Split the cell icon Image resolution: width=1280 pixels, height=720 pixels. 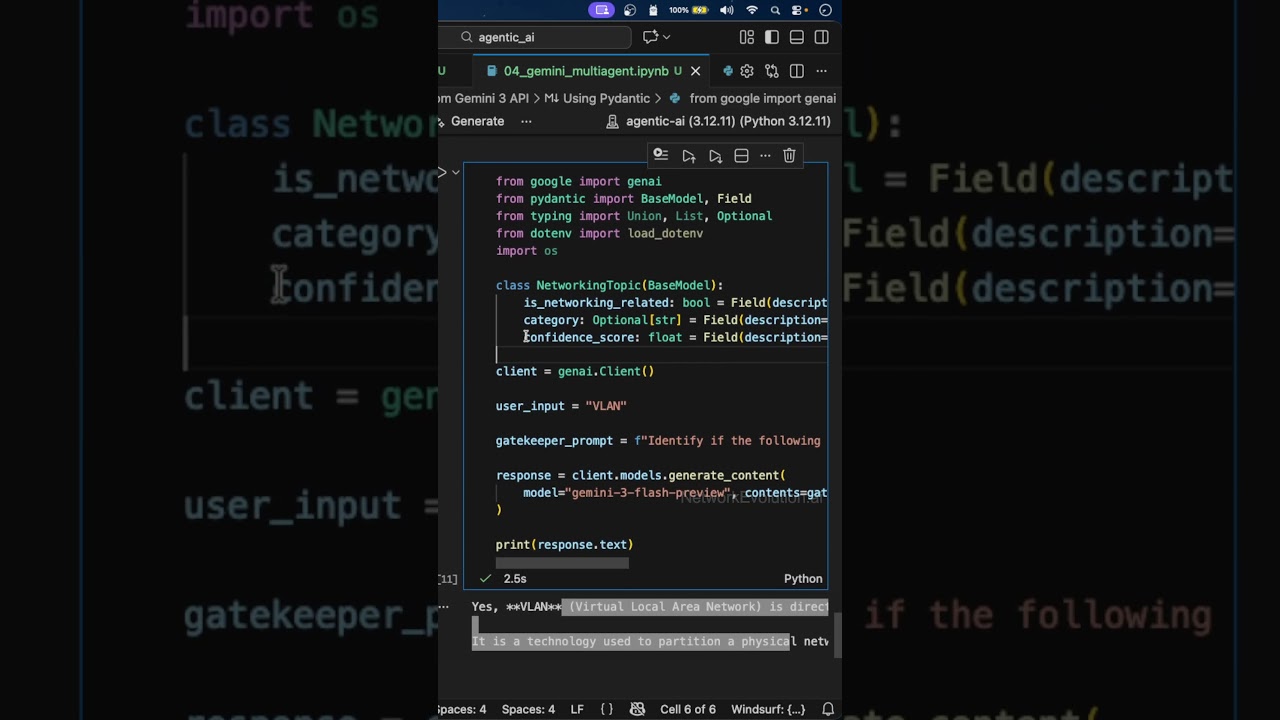[x=741, y=156]
